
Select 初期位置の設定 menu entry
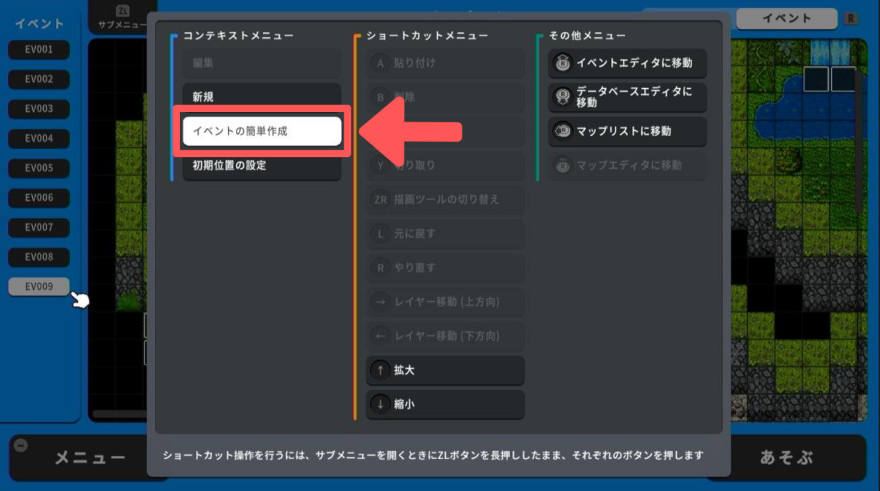262,166
